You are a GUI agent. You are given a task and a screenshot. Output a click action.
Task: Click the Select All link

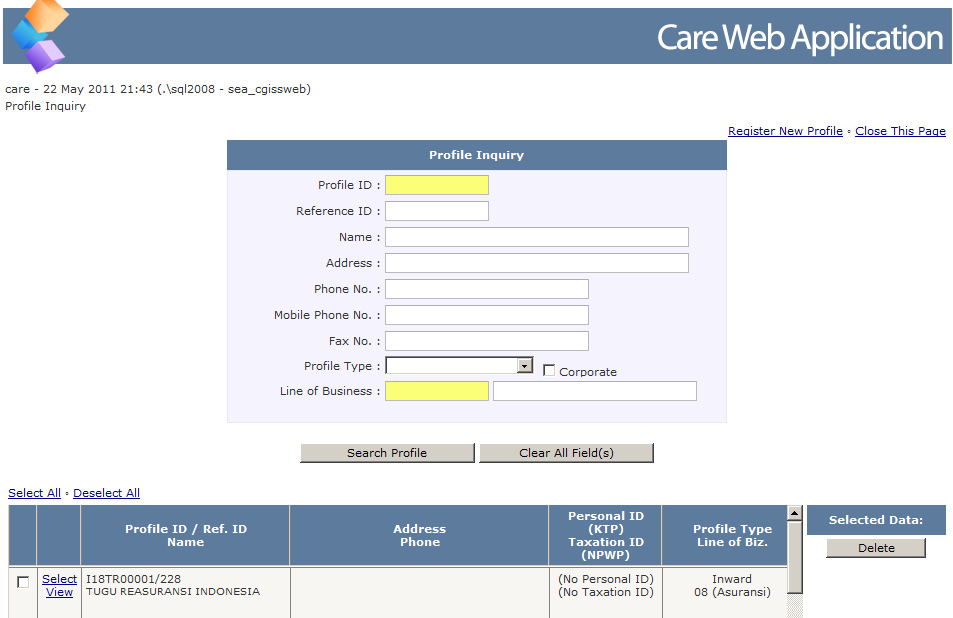[34, 493]
